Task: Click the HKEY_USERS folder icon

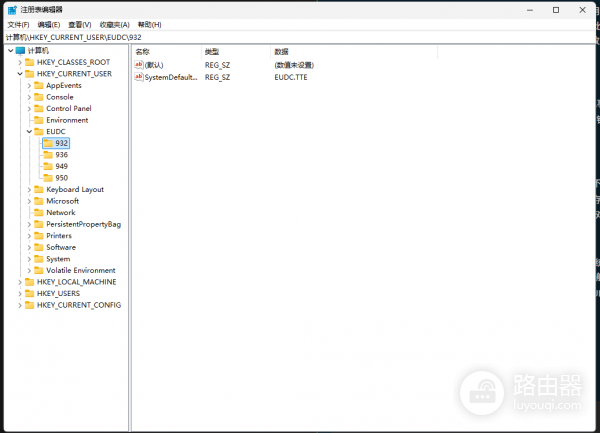Action: [29, 294]
